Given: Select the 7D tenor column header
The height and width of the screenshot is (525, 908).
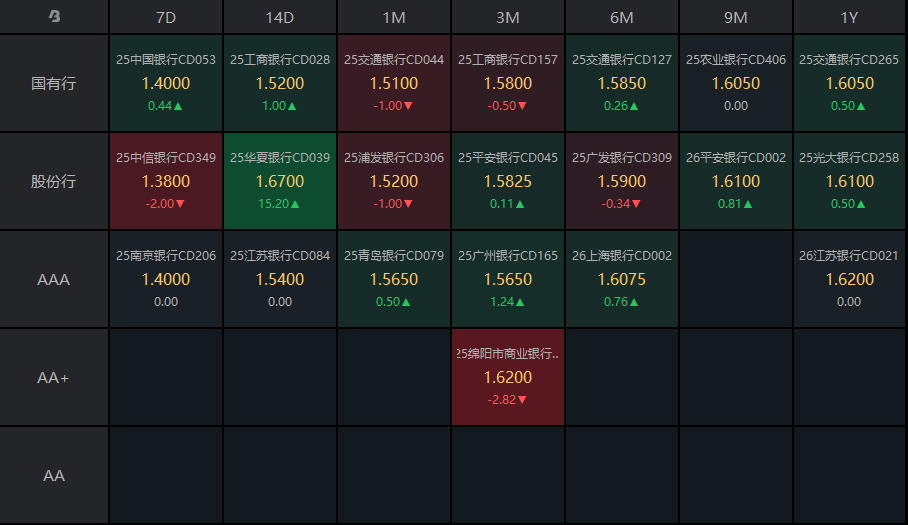Looking at the screenshot, I should click(166, 17).
